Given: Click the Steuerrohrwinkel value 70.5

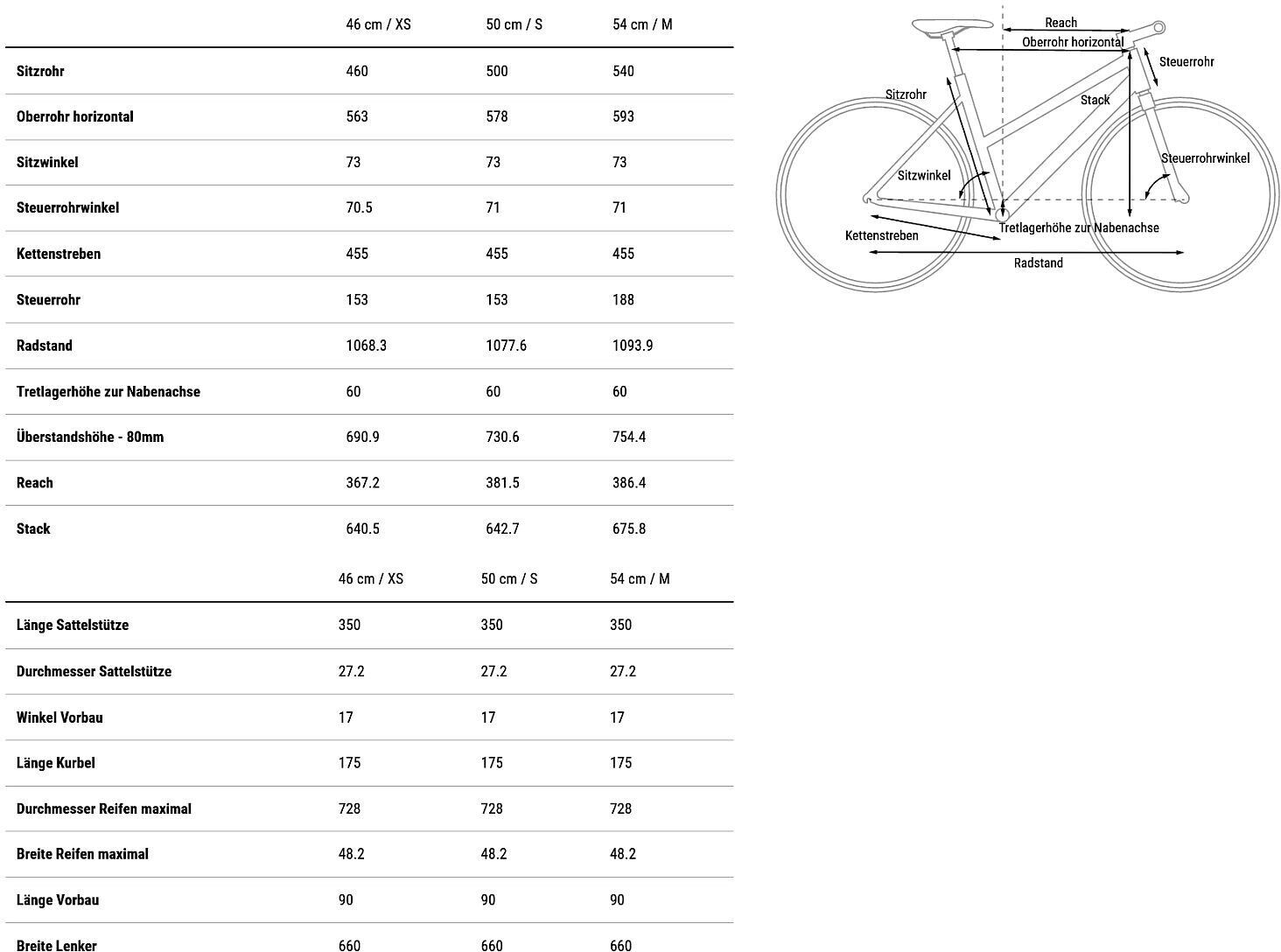Looking at the screenshot, I should pos(359,207).
